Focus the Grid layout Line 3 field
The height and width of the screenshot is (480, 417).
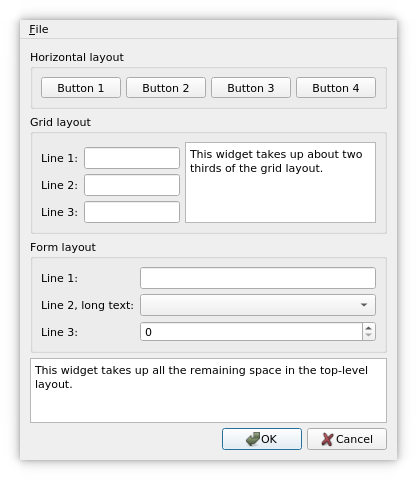[x=132, y=212]
